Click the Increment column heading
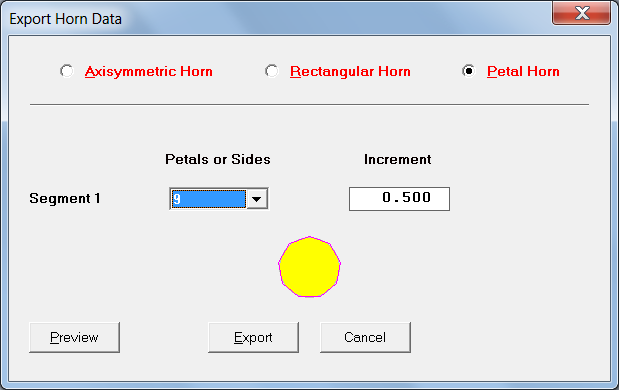 tap(398, 159)
